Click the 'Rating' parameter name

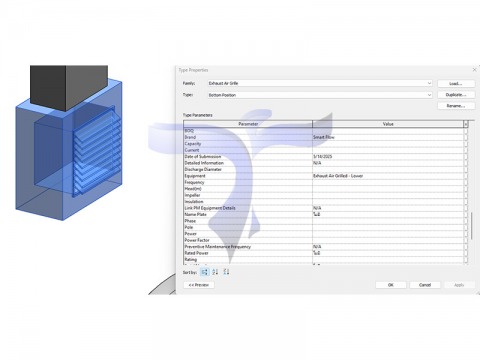[191, 259]
